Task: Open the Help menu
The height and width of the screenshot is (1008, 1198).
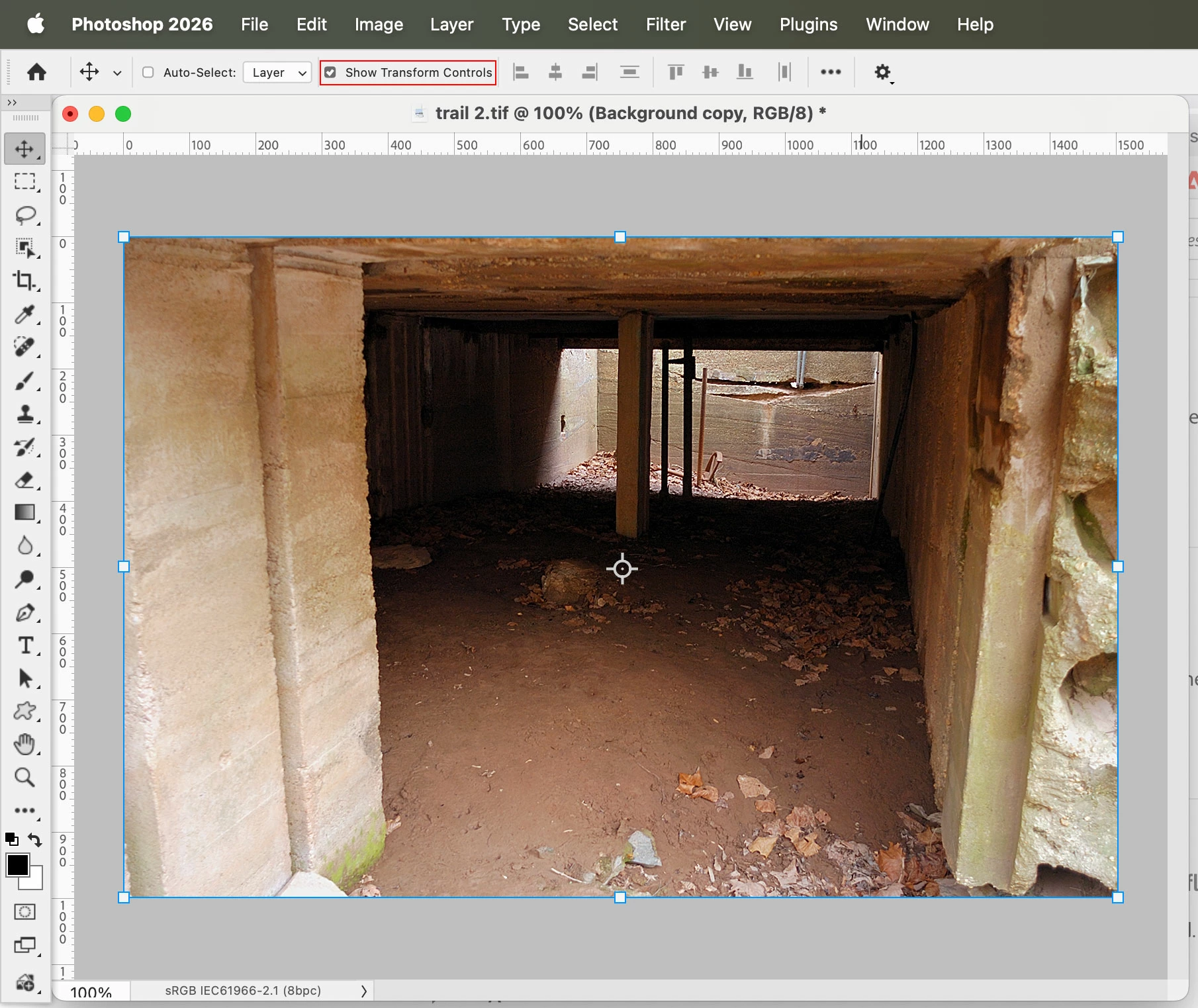Action: pos(975,24)
